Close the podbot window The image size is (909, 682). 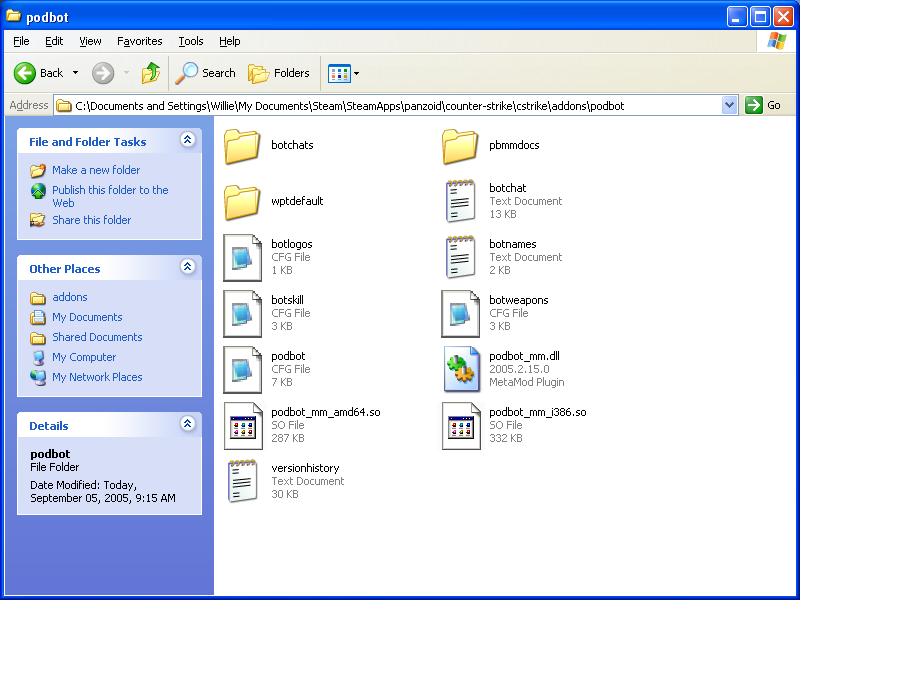click(783, 17)
